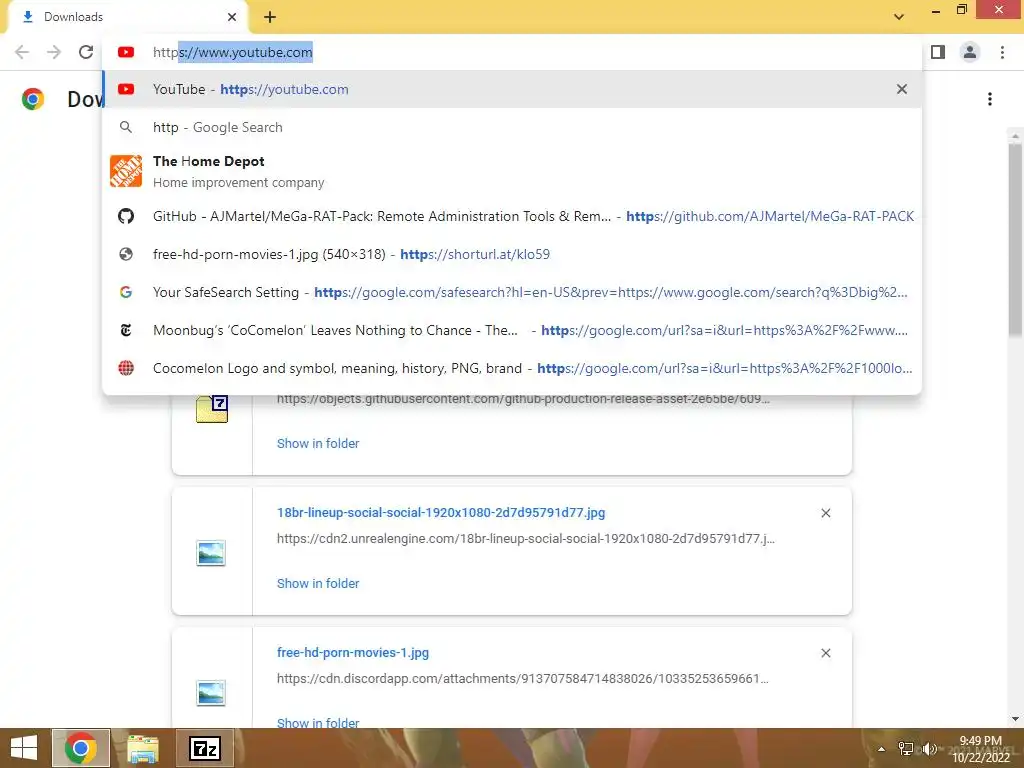Select the YouTube youtube.com suggestion

512,89
